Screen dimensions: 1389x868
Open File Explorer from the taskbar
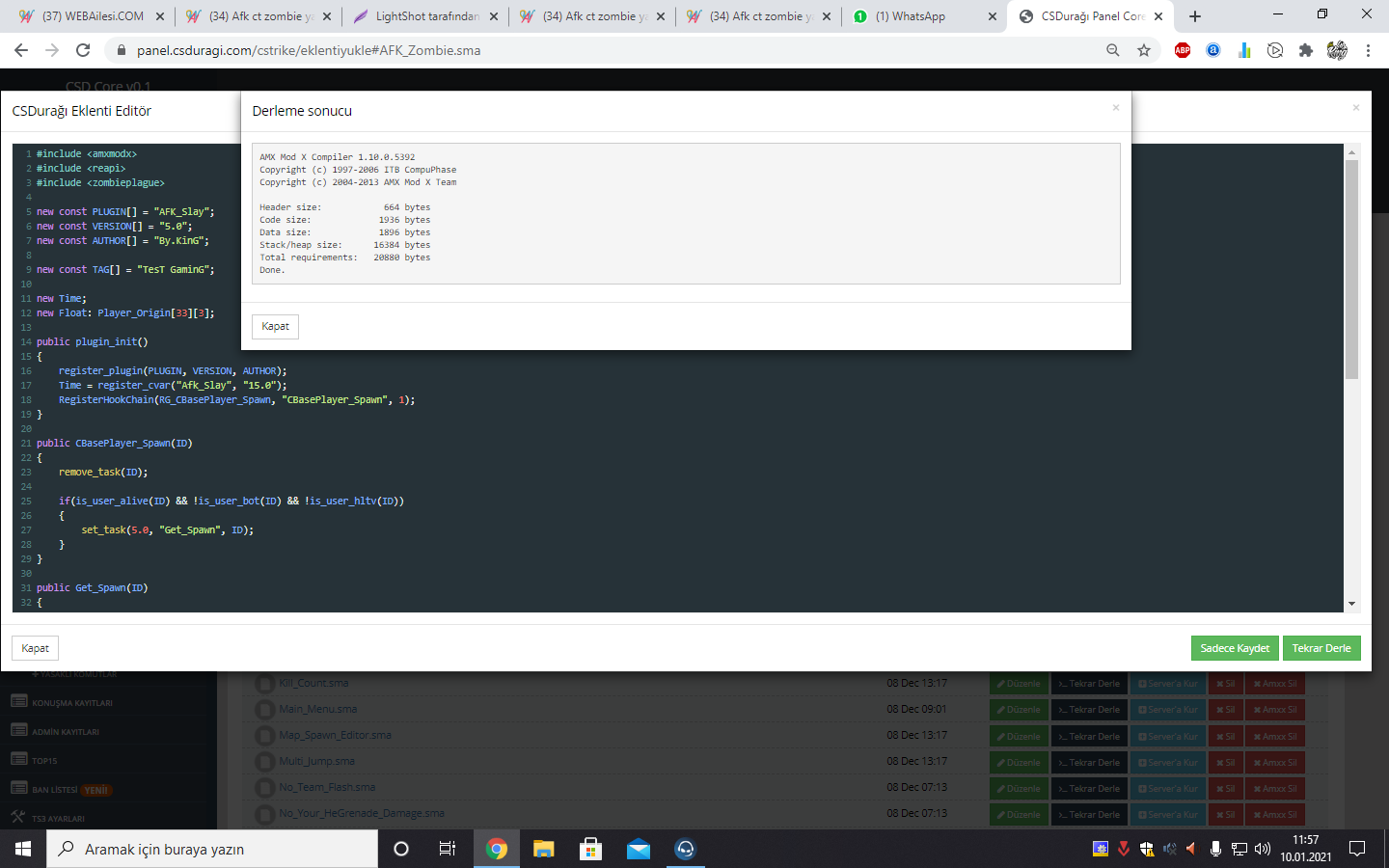(544, 849)
